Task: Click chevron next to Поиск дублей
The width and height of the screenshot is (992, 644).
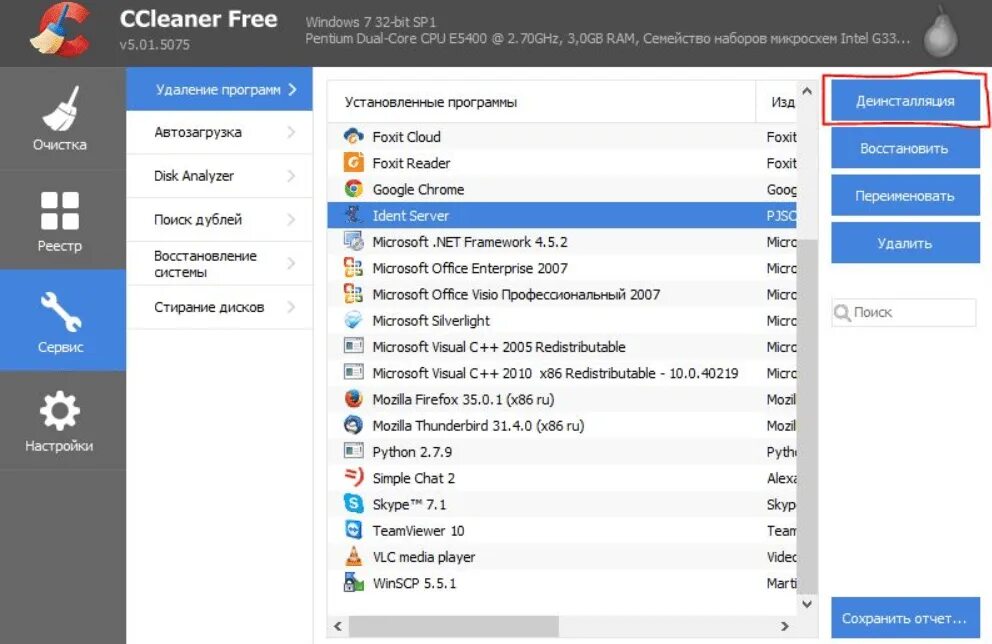Action: click(291, 220)
